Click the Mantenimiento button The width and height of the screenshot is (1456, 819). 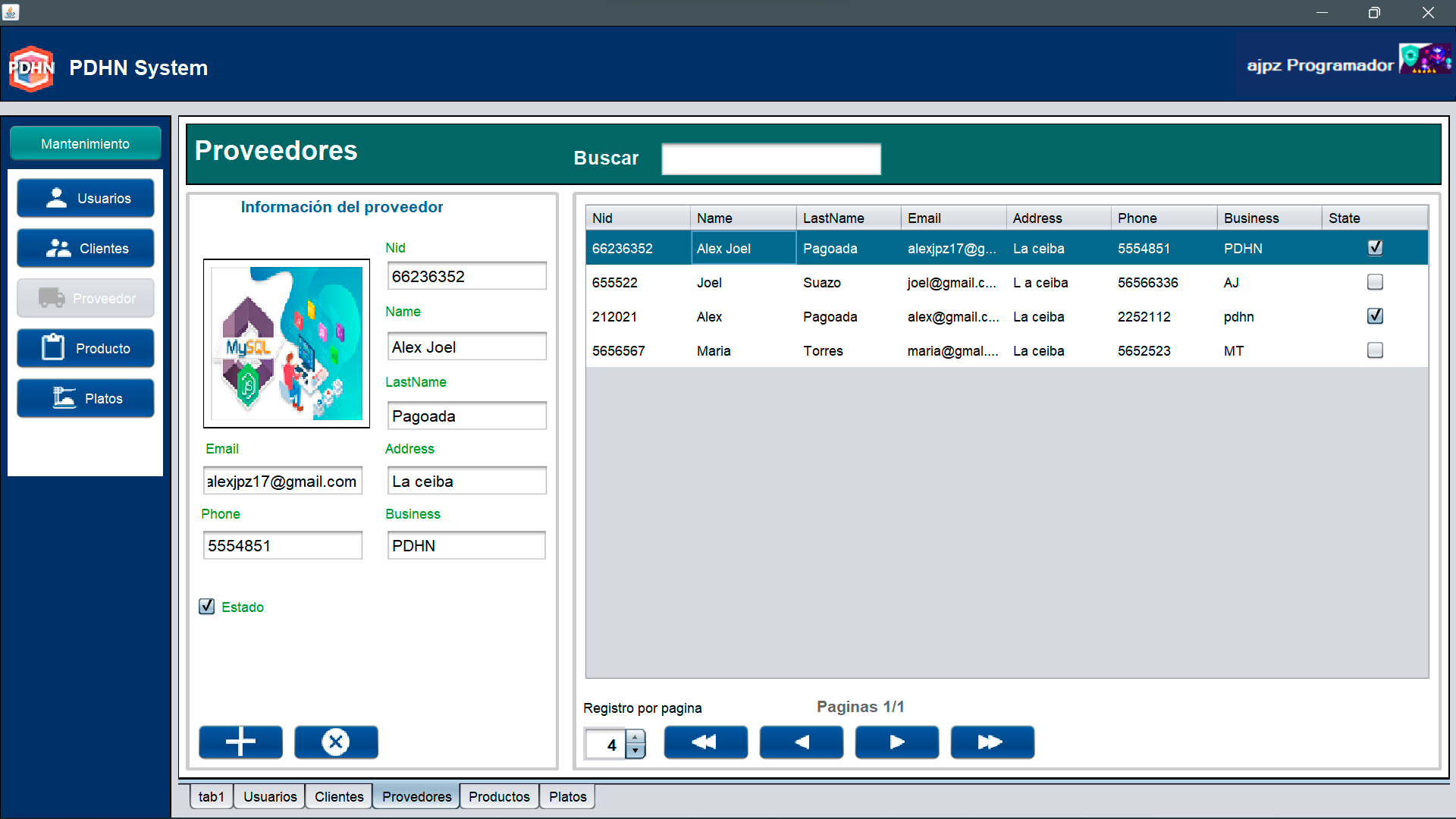pos(86,143)
